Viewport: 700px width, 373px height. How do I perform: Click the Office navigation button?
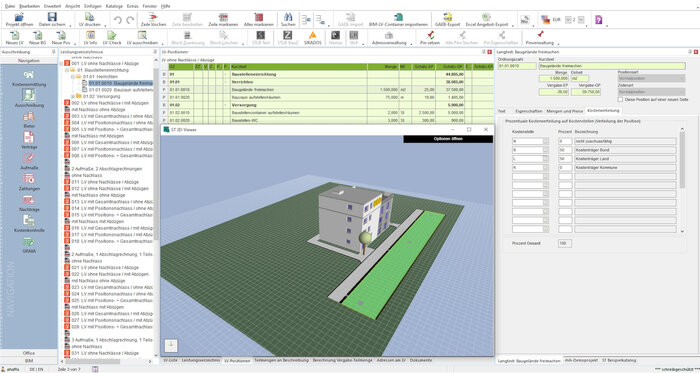pyautogui.click(x=29, y=353)
